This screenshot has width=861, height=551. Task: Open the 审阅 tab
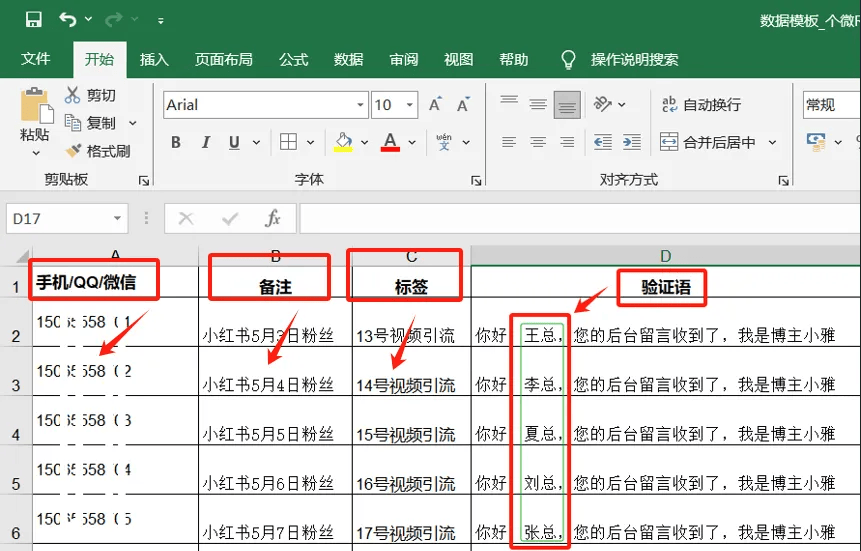(404, 59)
